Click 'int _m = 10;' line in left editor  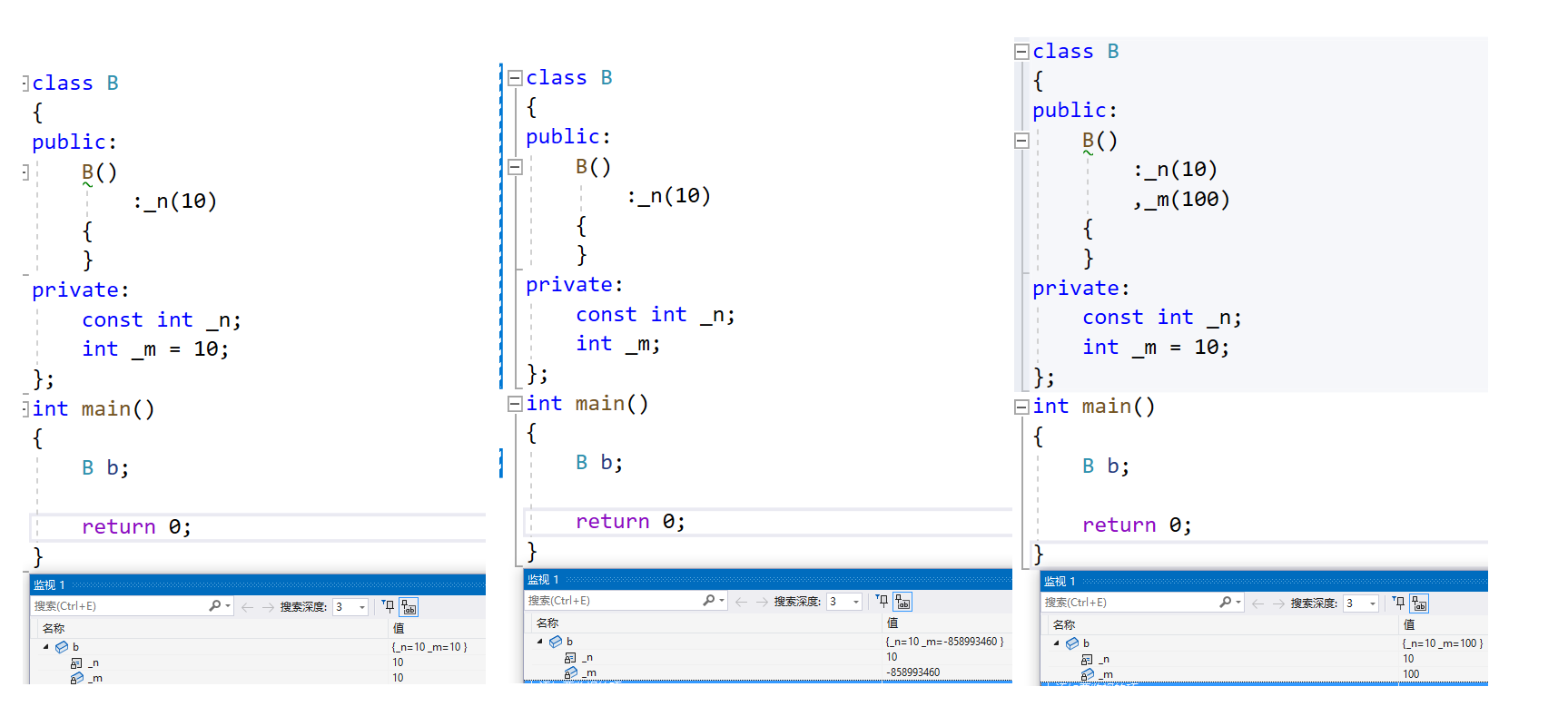(155, 349)
